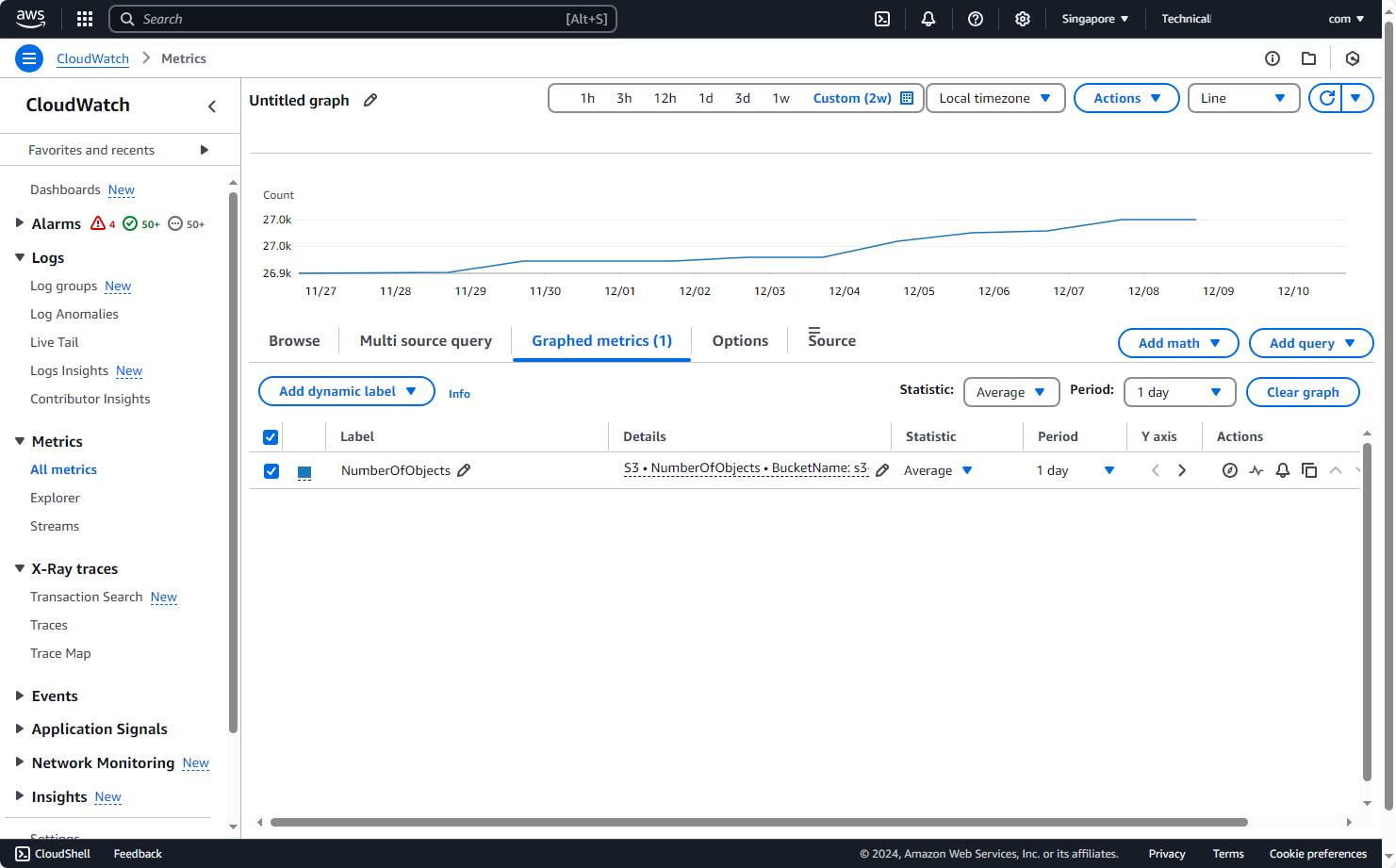The width and height of the screenshot is (1396, 868).
Task: Select the 1h time range
Action: click(587, 98)
